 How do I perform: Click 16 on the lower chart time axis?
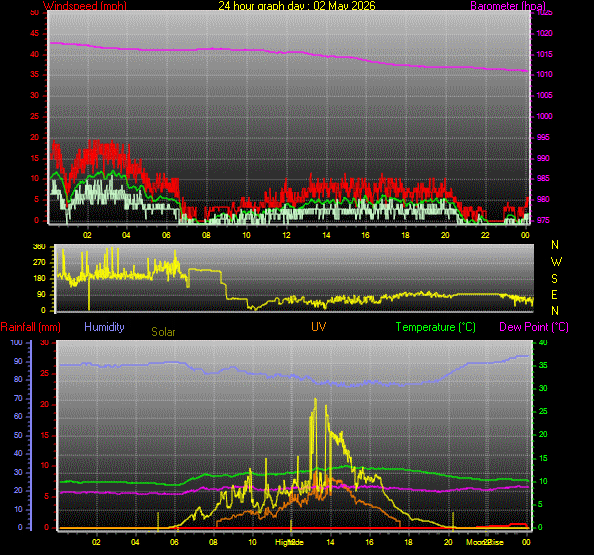pyautogui.click(x=369, y=542)
